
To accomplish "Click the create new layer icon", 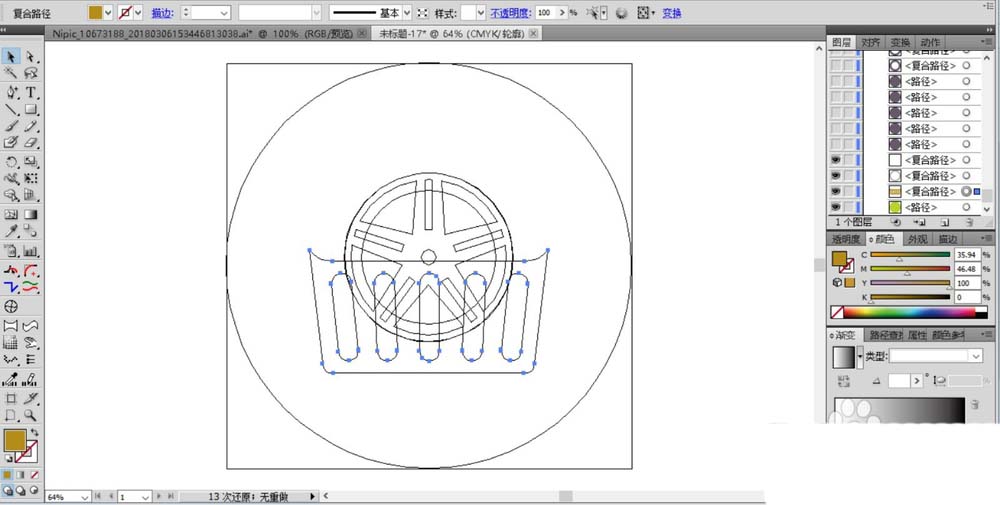I will [945, 222].
